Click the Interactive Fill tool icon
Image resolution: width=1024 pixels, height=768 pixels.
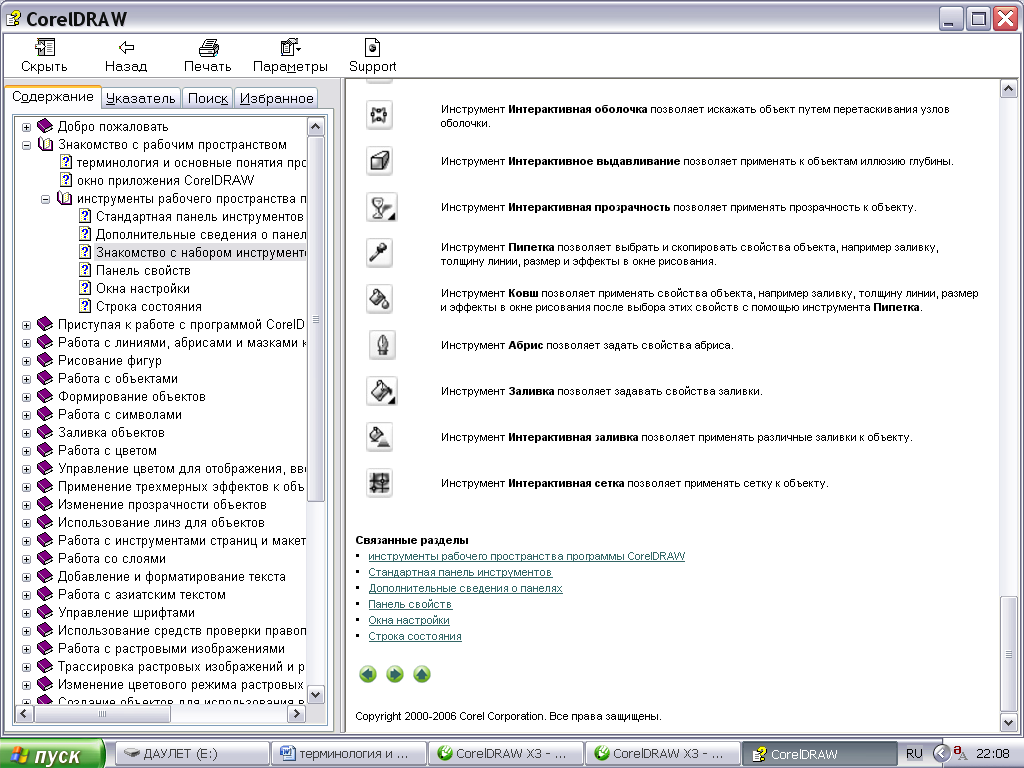(379, 437)
